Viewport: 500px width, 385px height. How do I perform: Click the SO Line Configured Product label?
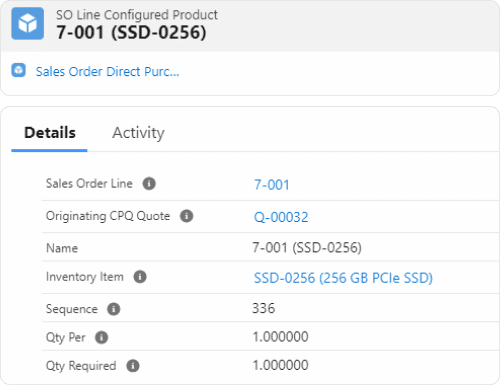(137, 15)
